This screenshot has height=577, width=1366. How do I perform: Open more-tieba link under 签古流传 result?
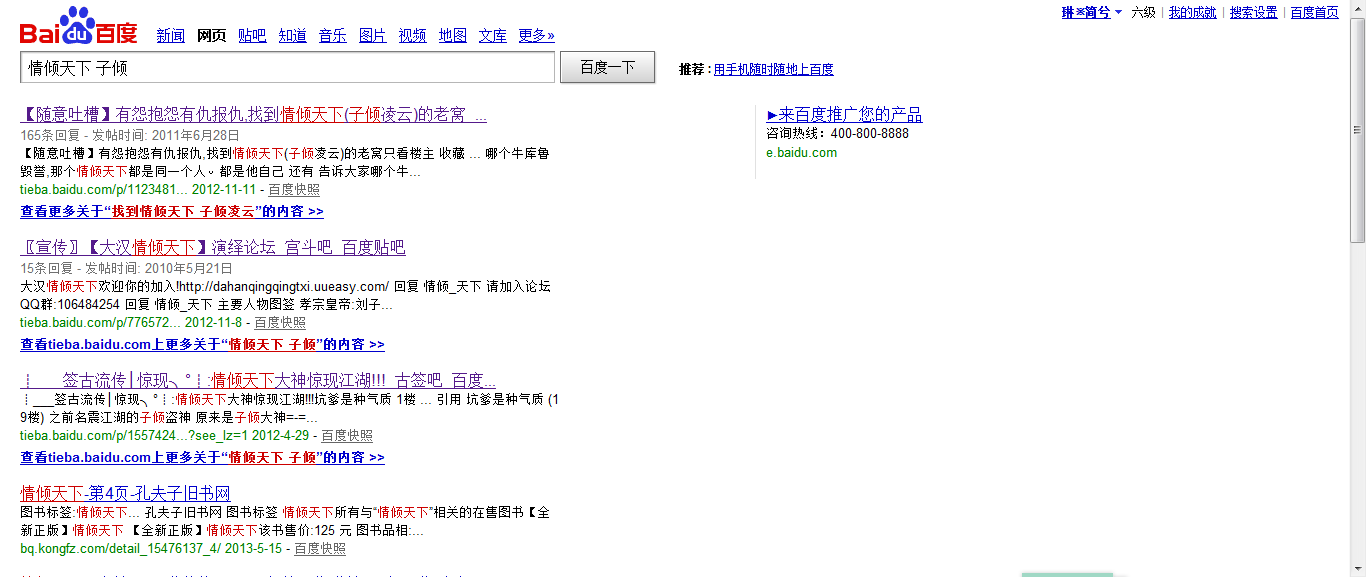(202, 458)
